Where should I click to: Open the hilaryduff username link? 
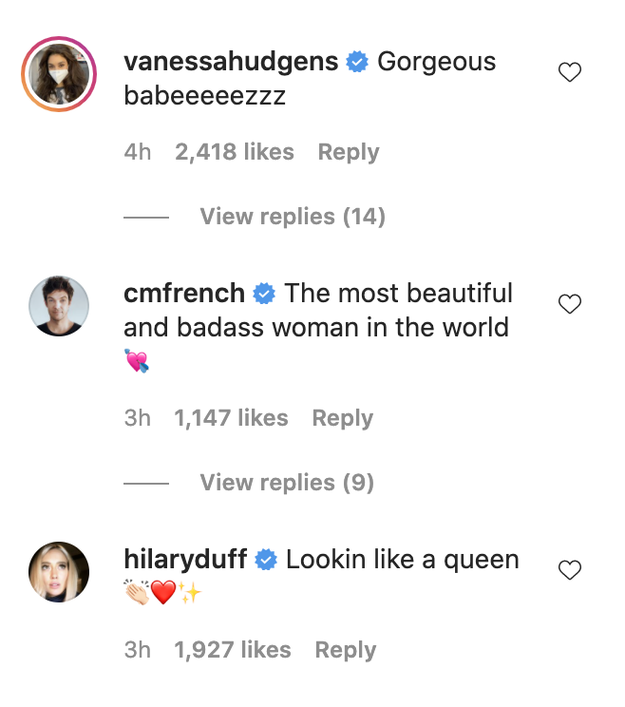[185, 560]
